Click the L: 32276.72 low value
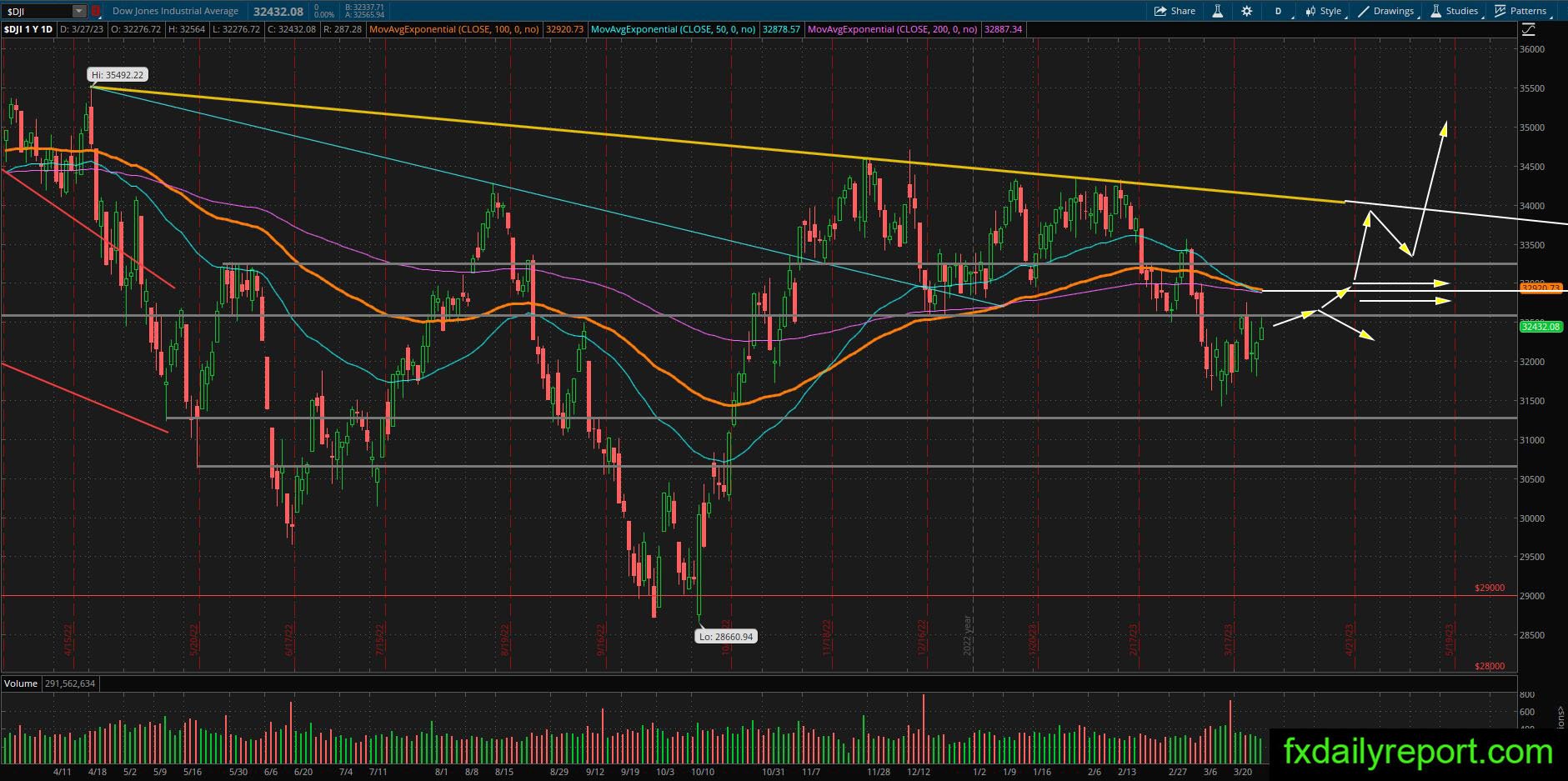The image size is (1568, 781). click(234, 29)
